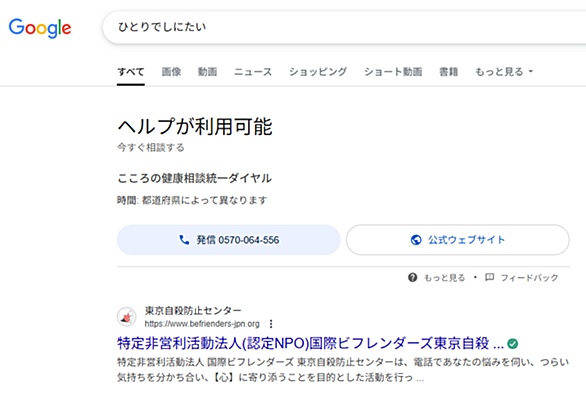Screen dimensions: 586x401
Task: Click the Google logo
Action: [40, 28]
